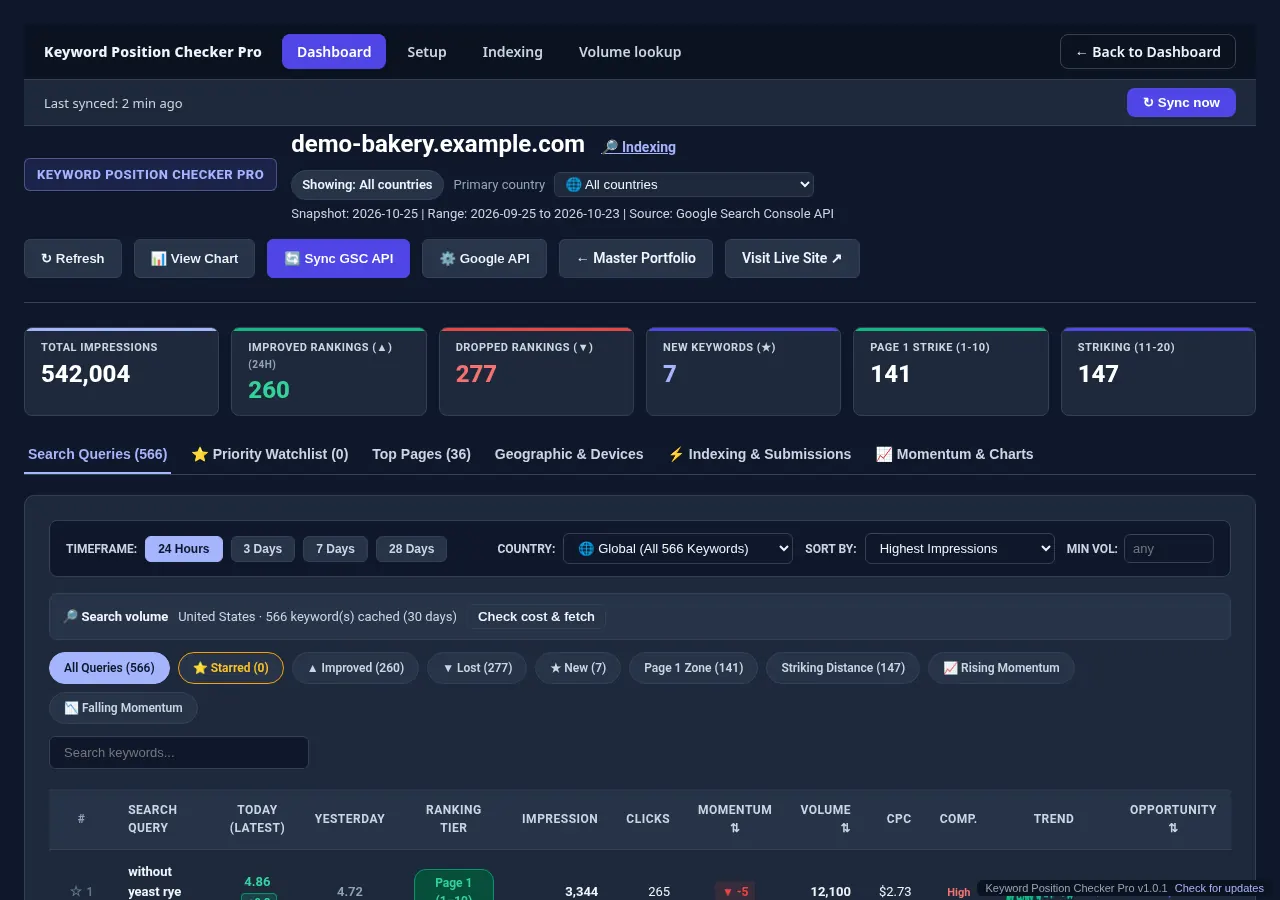Open the Indexing nav tab

pyautogui.click(x=512, y=52)
